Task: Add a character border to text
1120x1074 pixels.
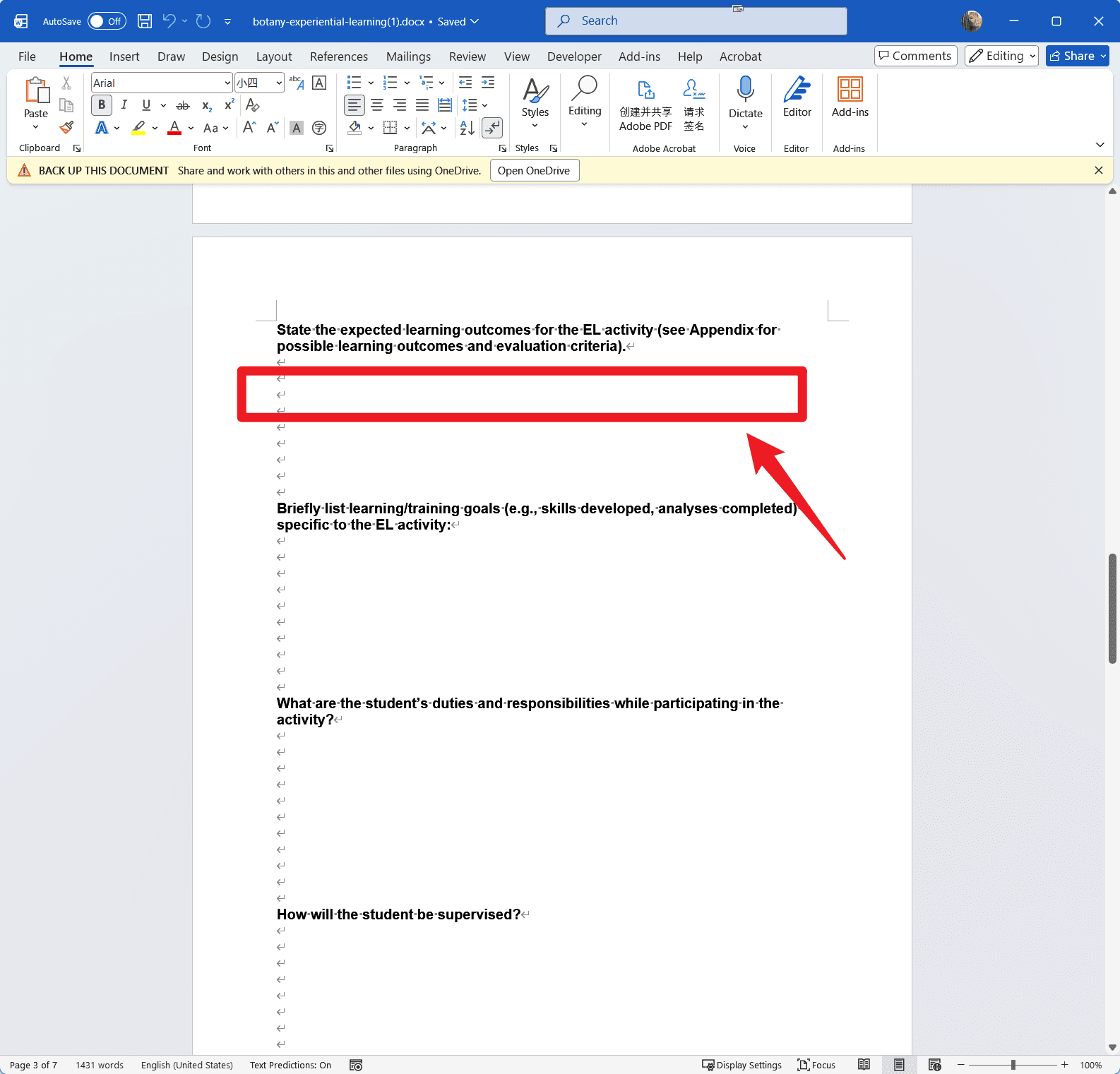Action: click(x=319, y=83)
